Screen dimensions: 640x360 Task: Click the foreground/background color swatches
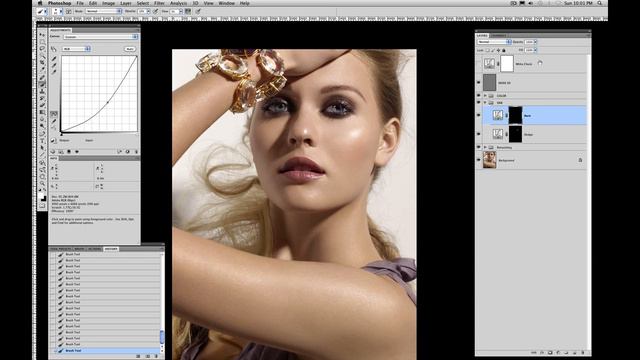(x=42, y=198)
